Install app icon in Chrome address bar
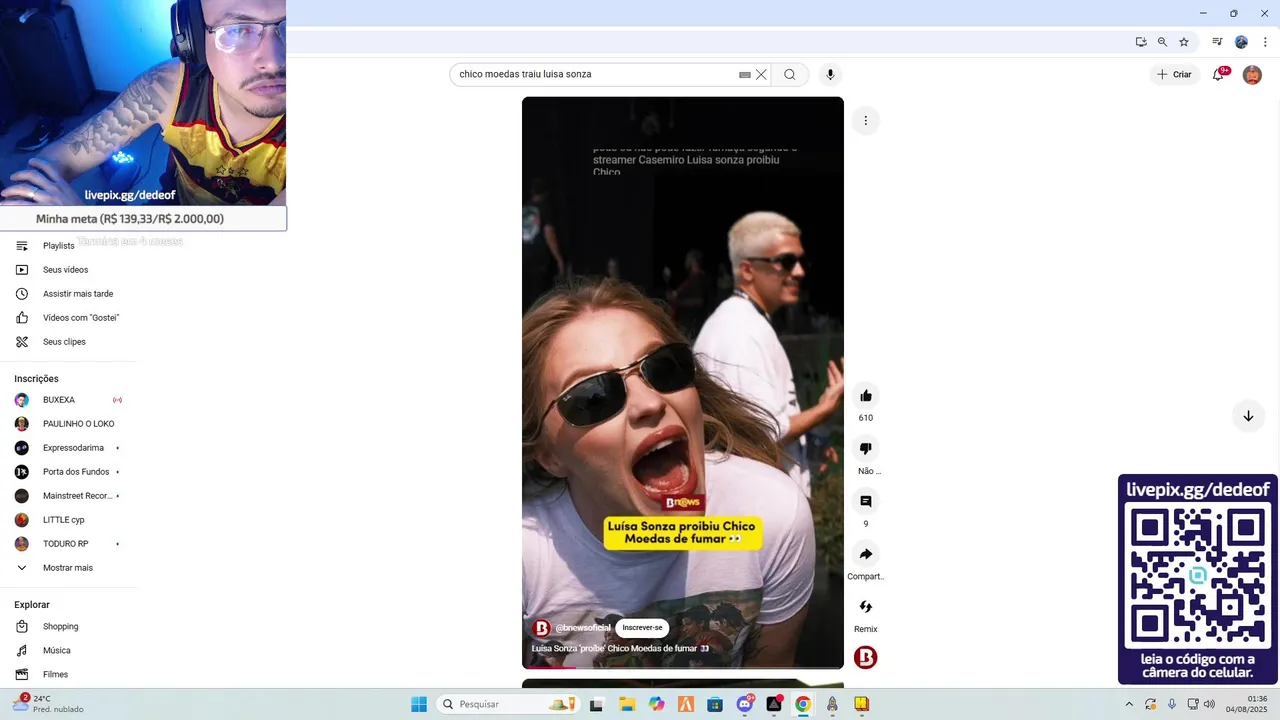The width and height of the screenshot is (1280, 720). (x=1141, y=42)
